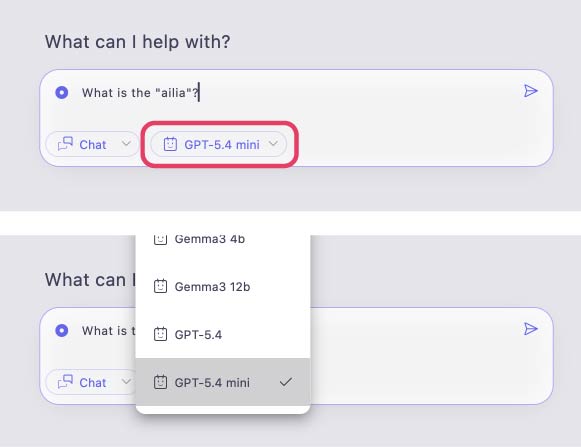The width and height of the screenshot is (581, 447).
Task: Click the highlighted GPT-5.4 mini menu row
Action: (x=223, y=382)
